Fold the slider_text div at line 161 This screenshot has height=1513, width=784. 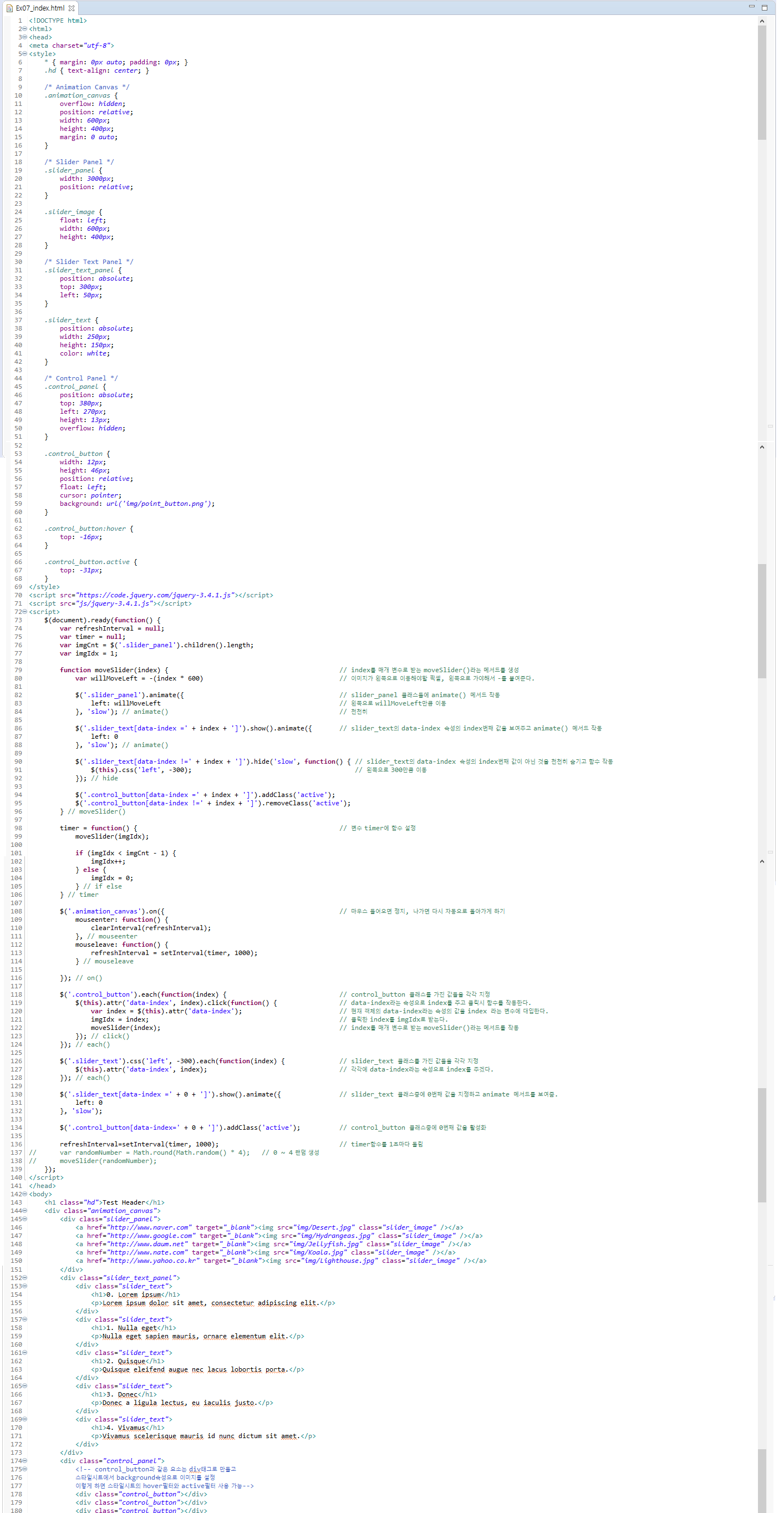click(x=24, y=1352)
